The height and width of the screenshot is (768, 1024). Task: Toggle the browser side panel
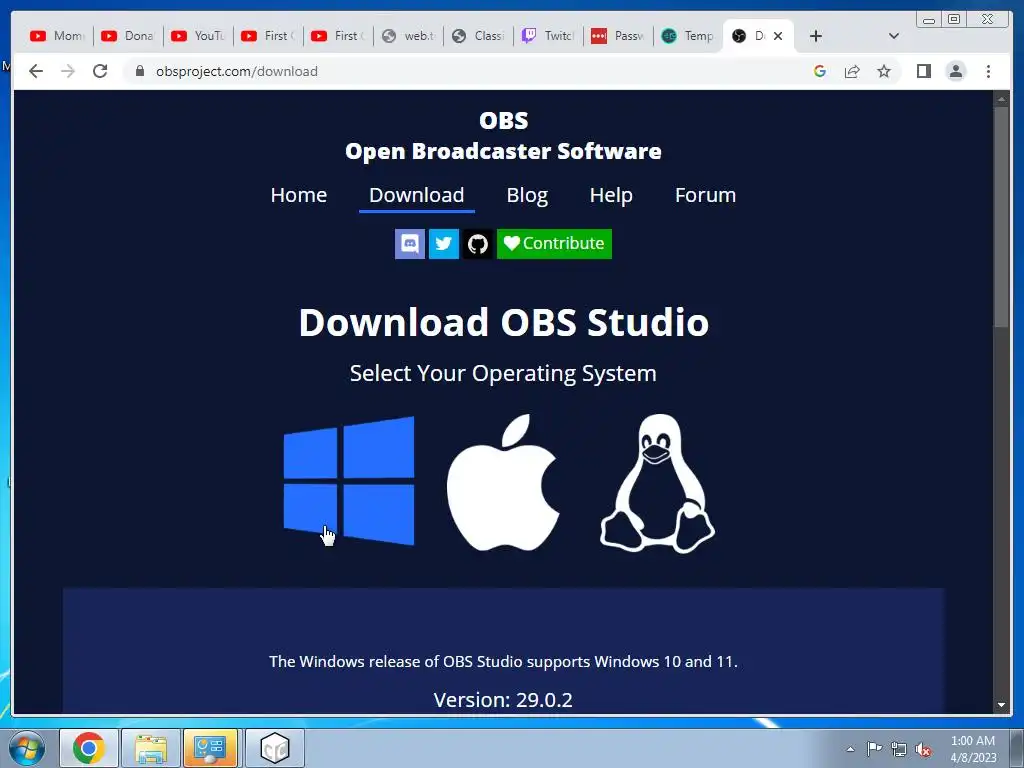tap(923, 71)
